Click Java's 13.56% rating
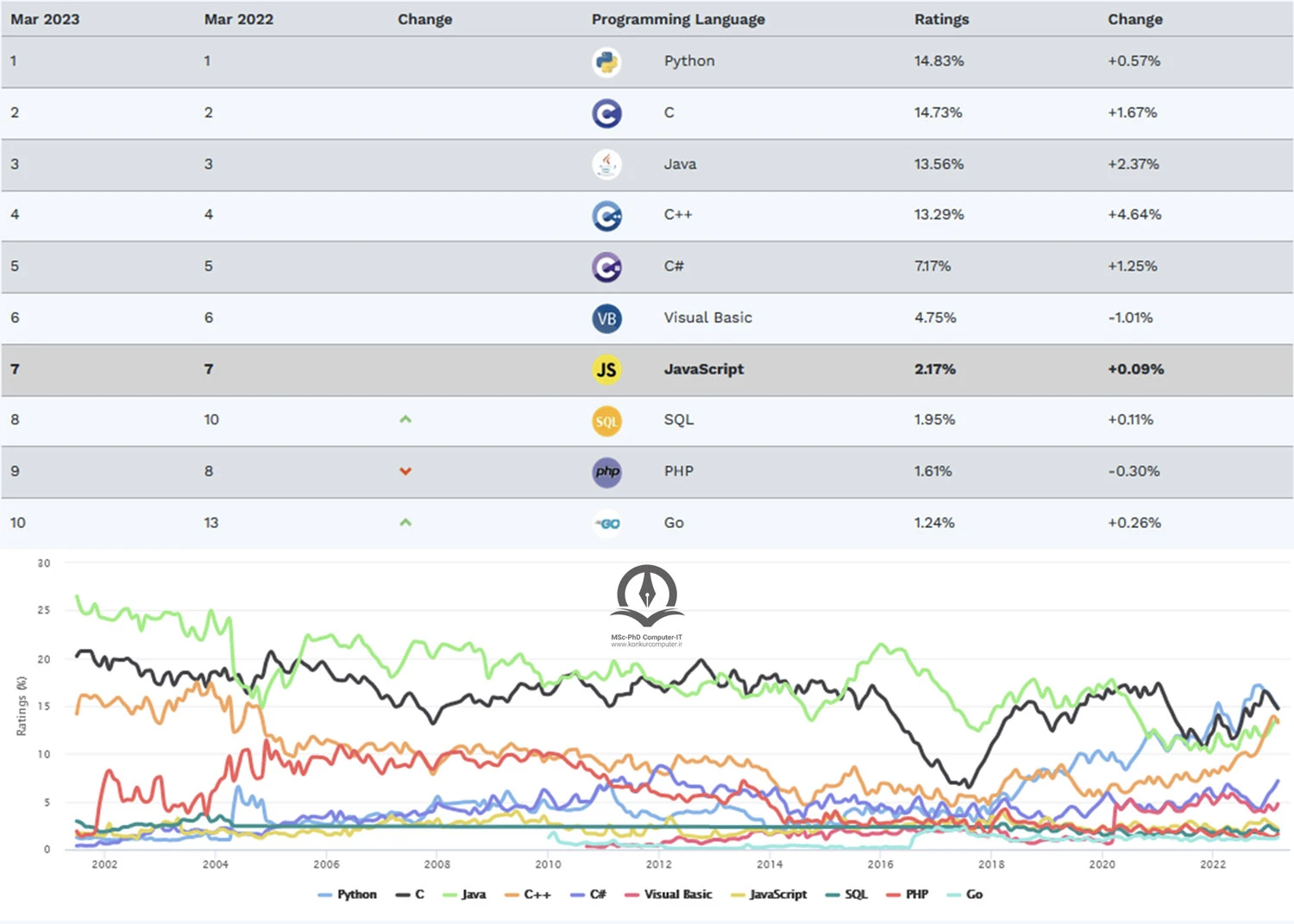This screenshot has width=1294, height=924. [x=939, y=164]
